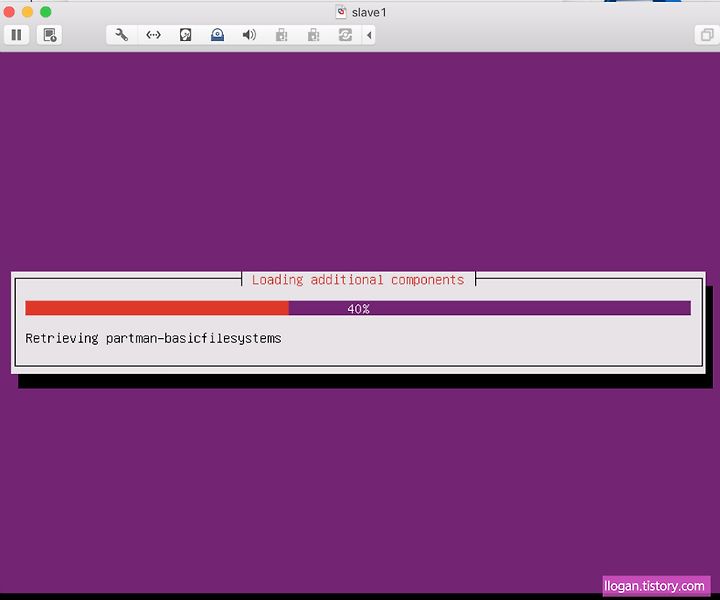Minimize the slave1 window

click(28, 12)
